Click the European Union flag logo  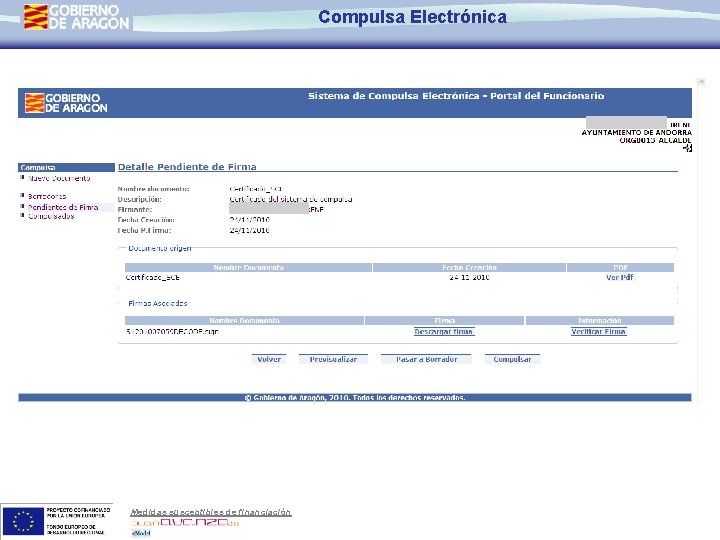pos(23,521)
